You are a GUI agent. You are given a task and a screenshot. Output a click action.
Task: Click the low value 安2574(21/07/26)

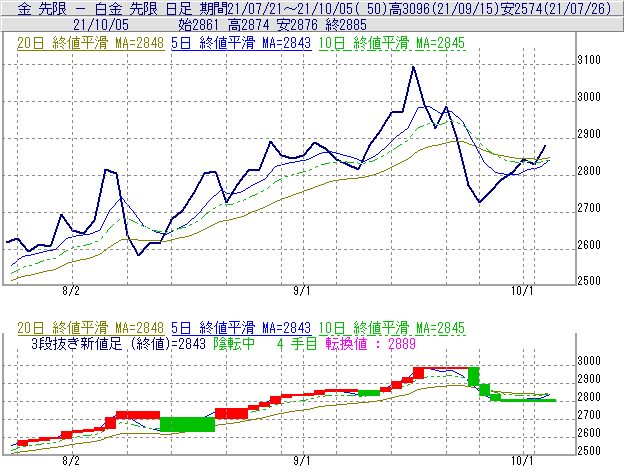pyautogui.click(x=556, y=8)
